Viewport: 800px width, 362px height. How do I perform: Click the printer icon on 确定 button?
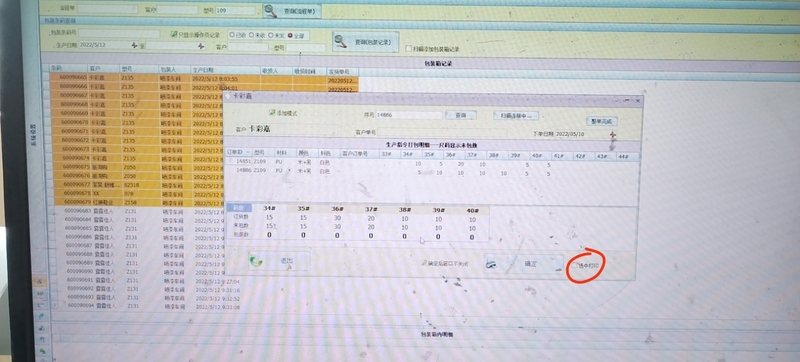click(491, 264)
